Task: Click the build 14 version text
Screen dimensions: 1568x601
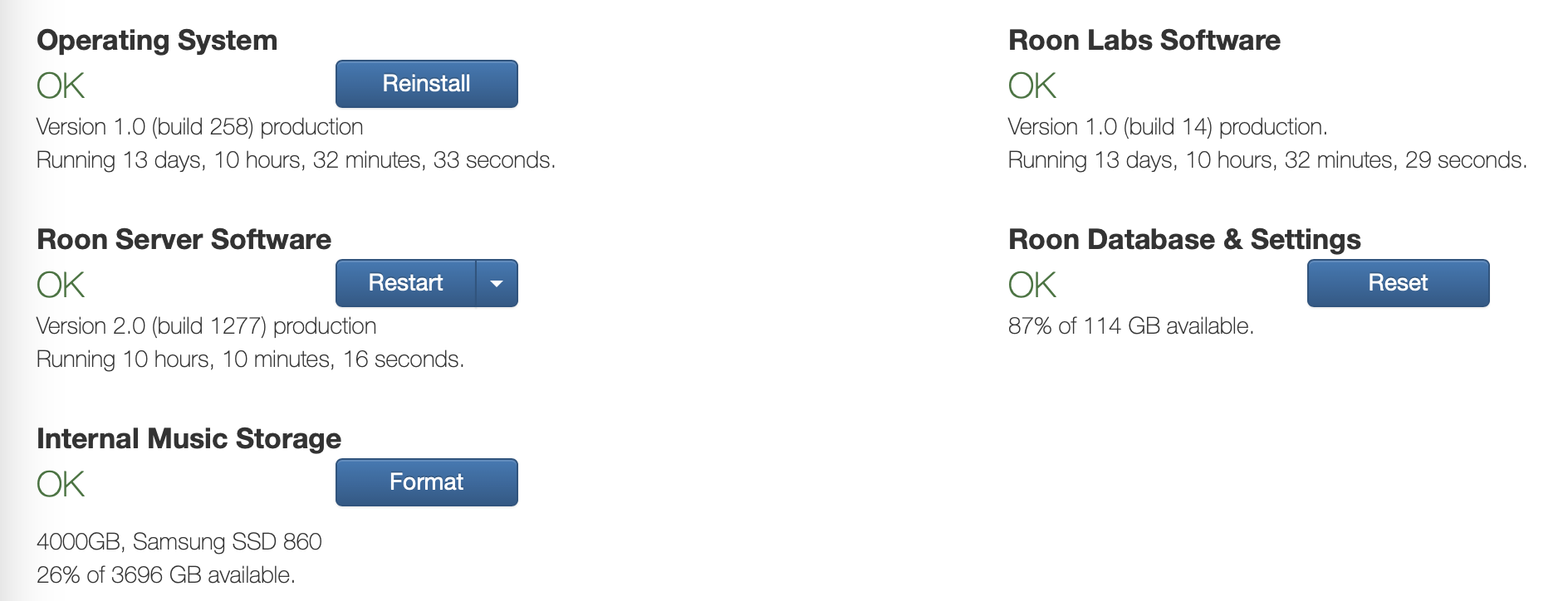Action: tap(1167, 127)
